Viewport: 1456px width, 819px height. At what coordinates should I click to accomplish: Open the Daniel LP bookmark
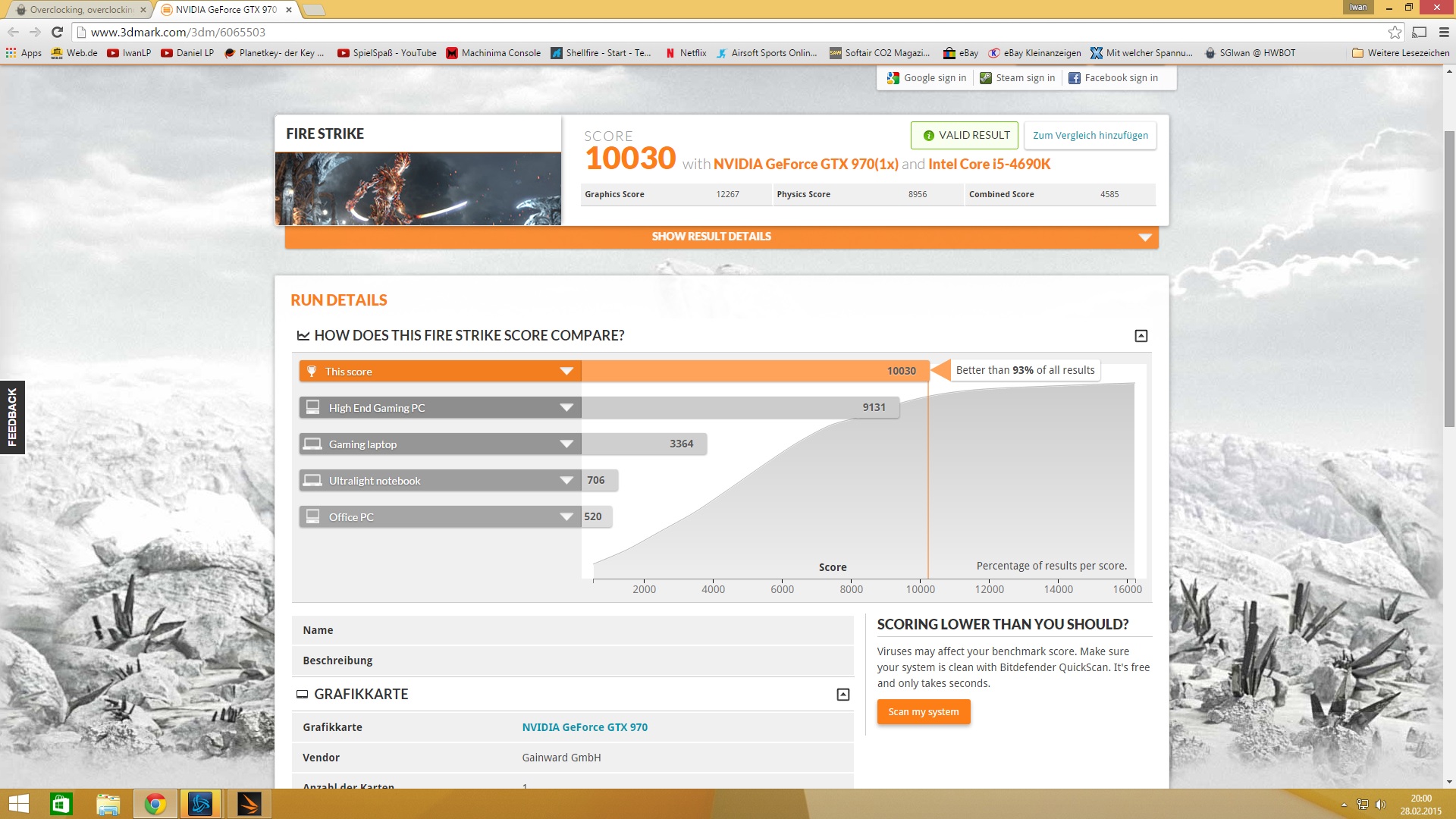tap(187, 53)
